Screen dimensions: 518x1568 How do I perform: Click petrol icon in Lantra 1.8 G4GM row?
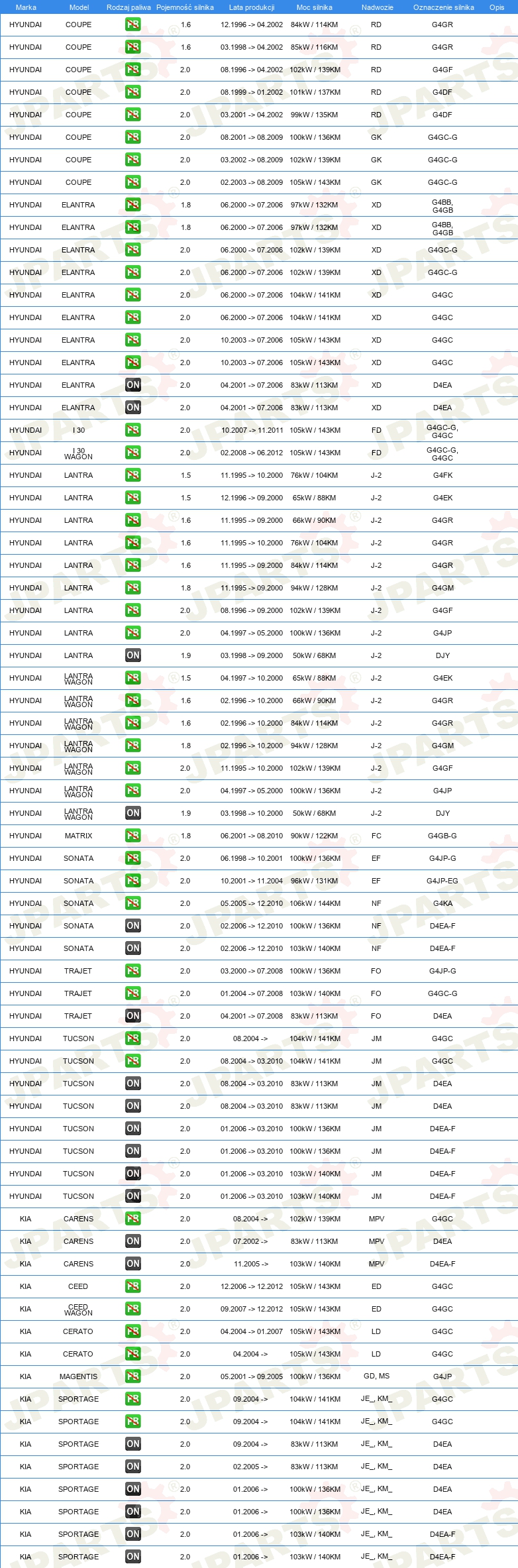133,588
